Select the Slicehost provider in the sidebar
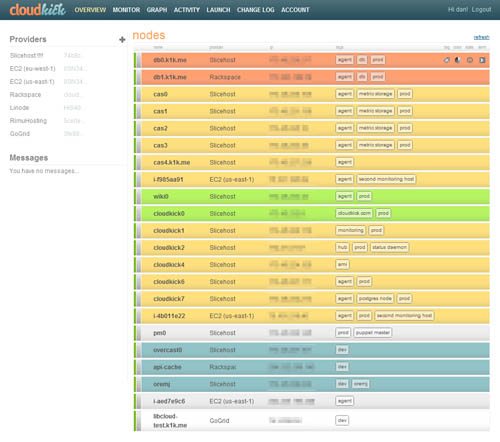500x442 pixels. coord(26,55)
